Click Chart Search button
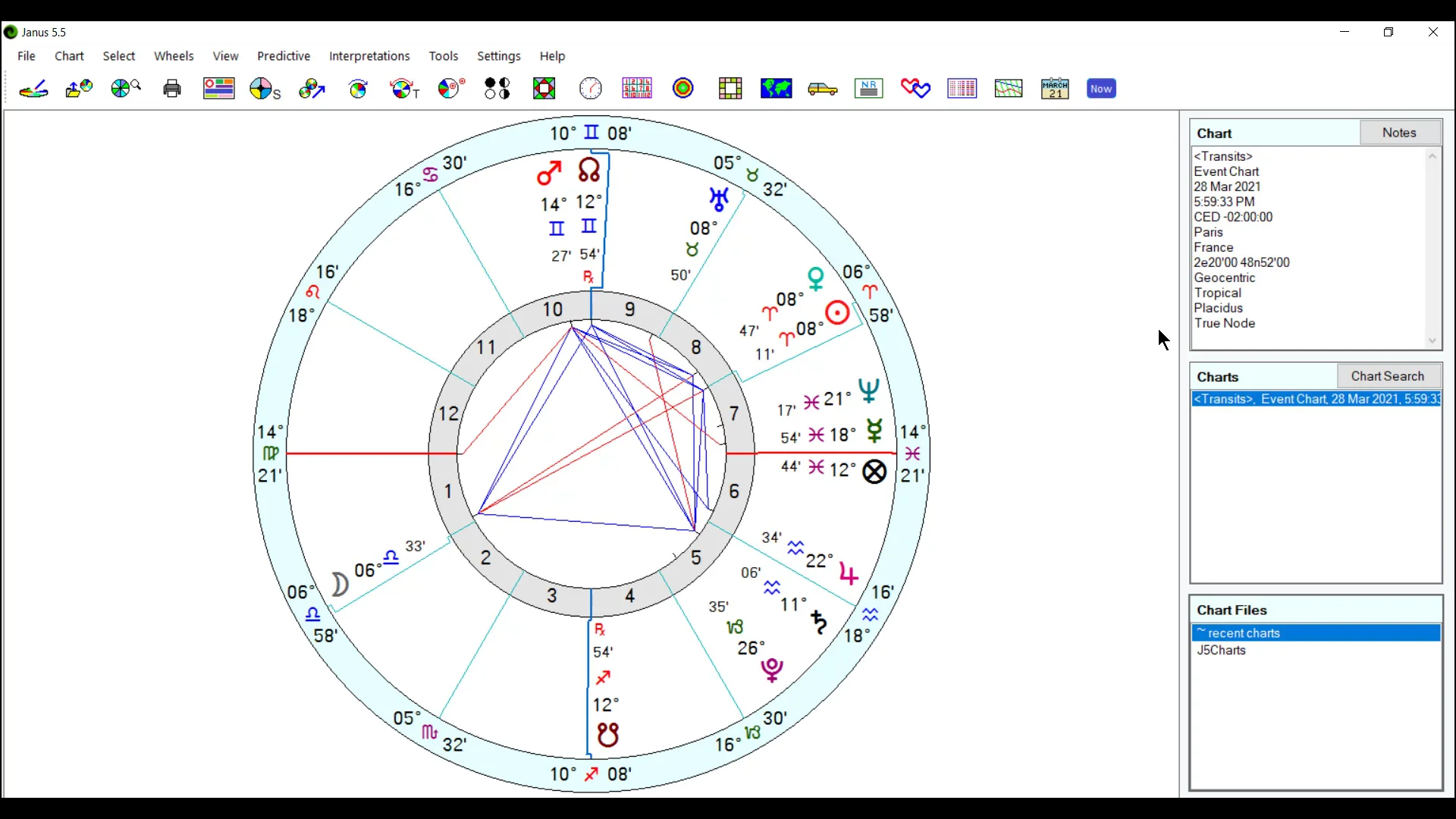The width and height of the screenshot is (1456, 819). [1391, 376]
